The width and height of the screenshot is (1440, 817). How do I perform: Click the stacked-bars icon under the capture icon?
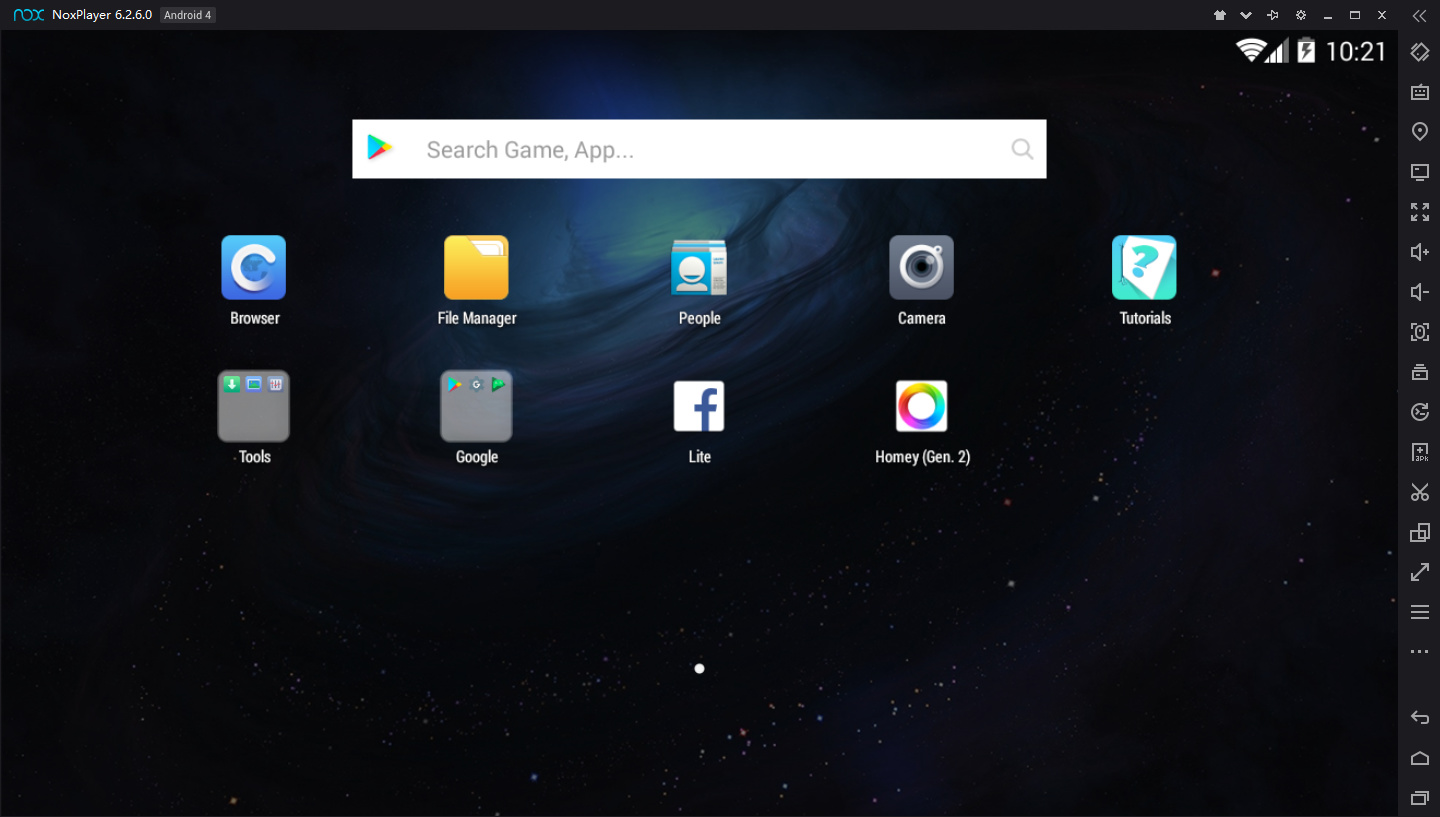point(1419,372)
